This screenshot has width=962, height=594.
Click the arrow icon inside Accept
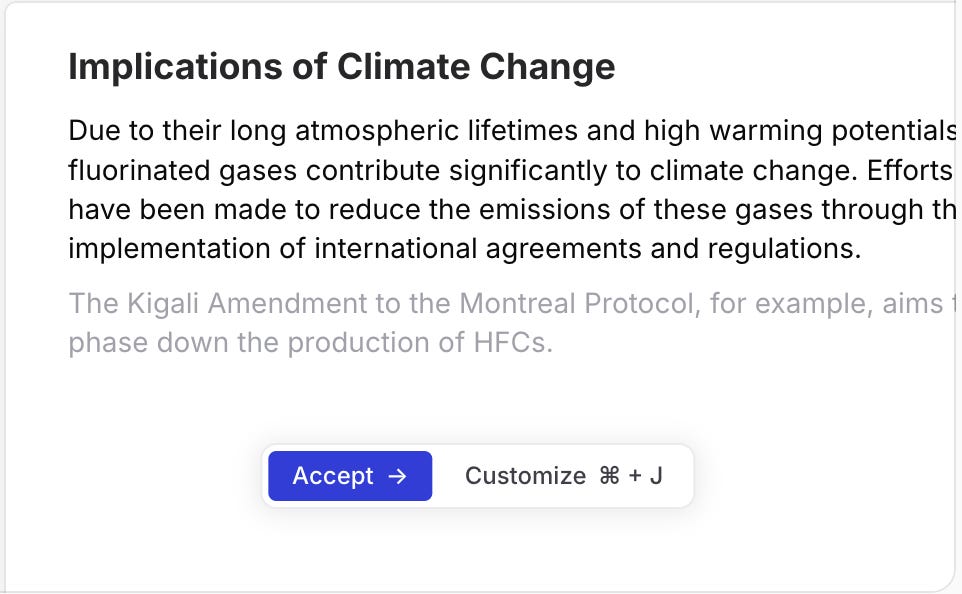tap(397, 476)
